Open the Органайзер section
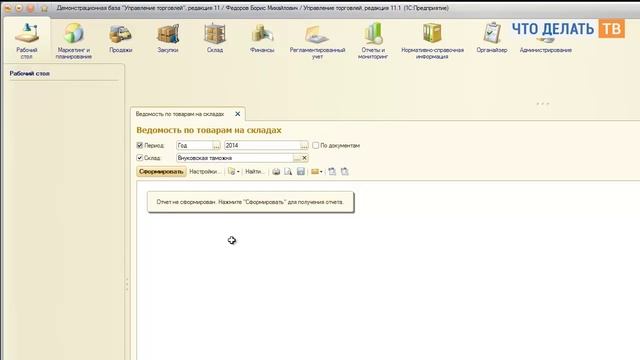 (492, 38)
